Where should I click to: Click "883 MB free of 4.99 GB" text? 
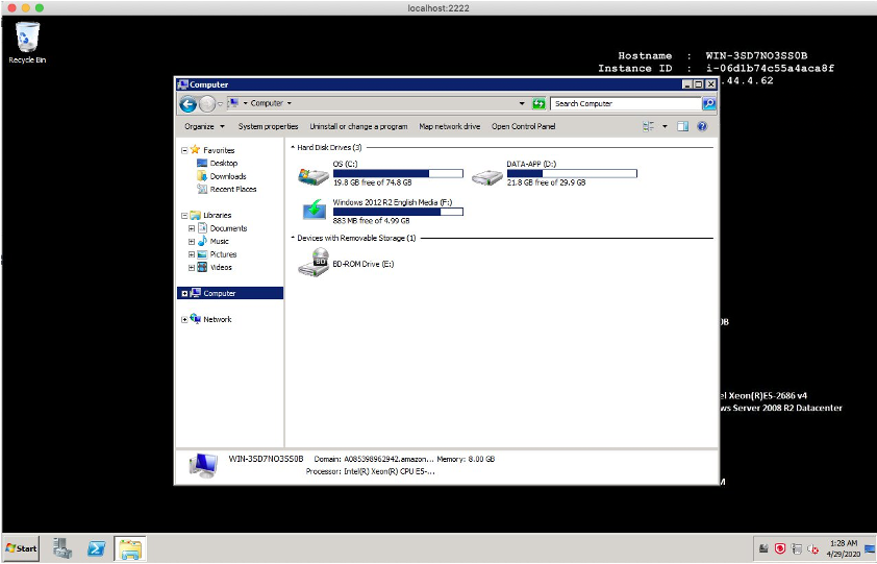click(x=371, y=221)
